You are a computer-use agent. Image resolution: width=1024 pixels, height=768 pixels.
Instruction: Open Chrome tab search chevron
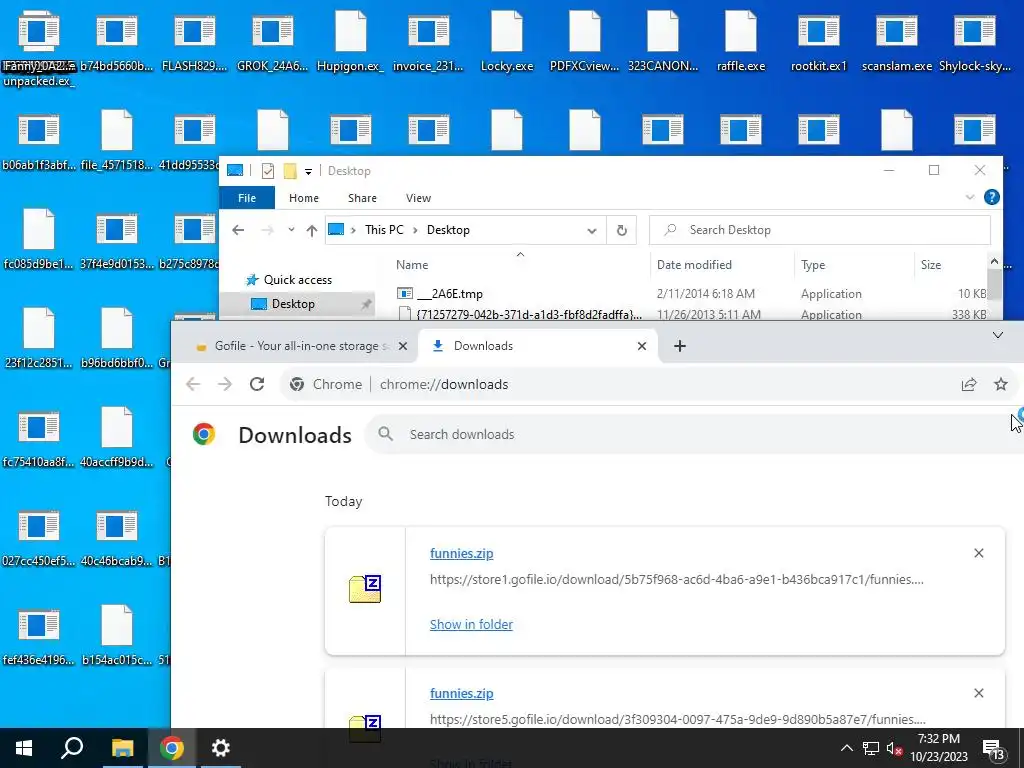pos(997,336)
